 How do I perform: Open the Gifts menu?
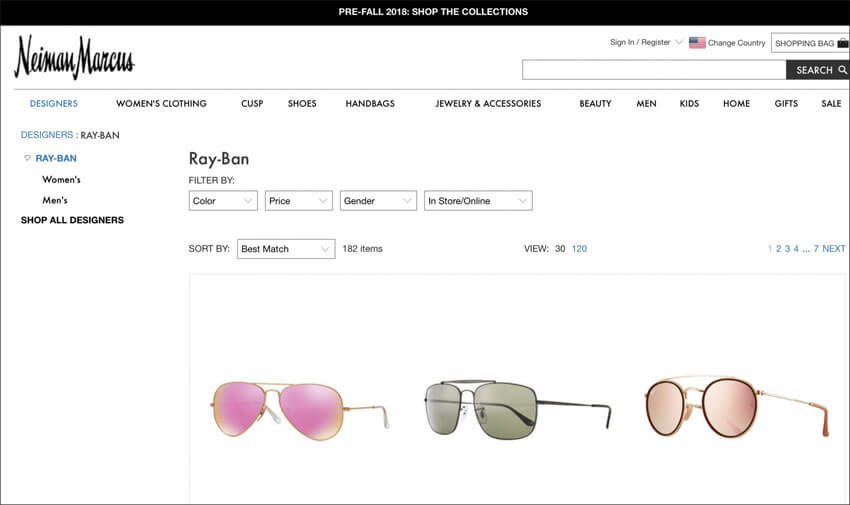[786, 103]
